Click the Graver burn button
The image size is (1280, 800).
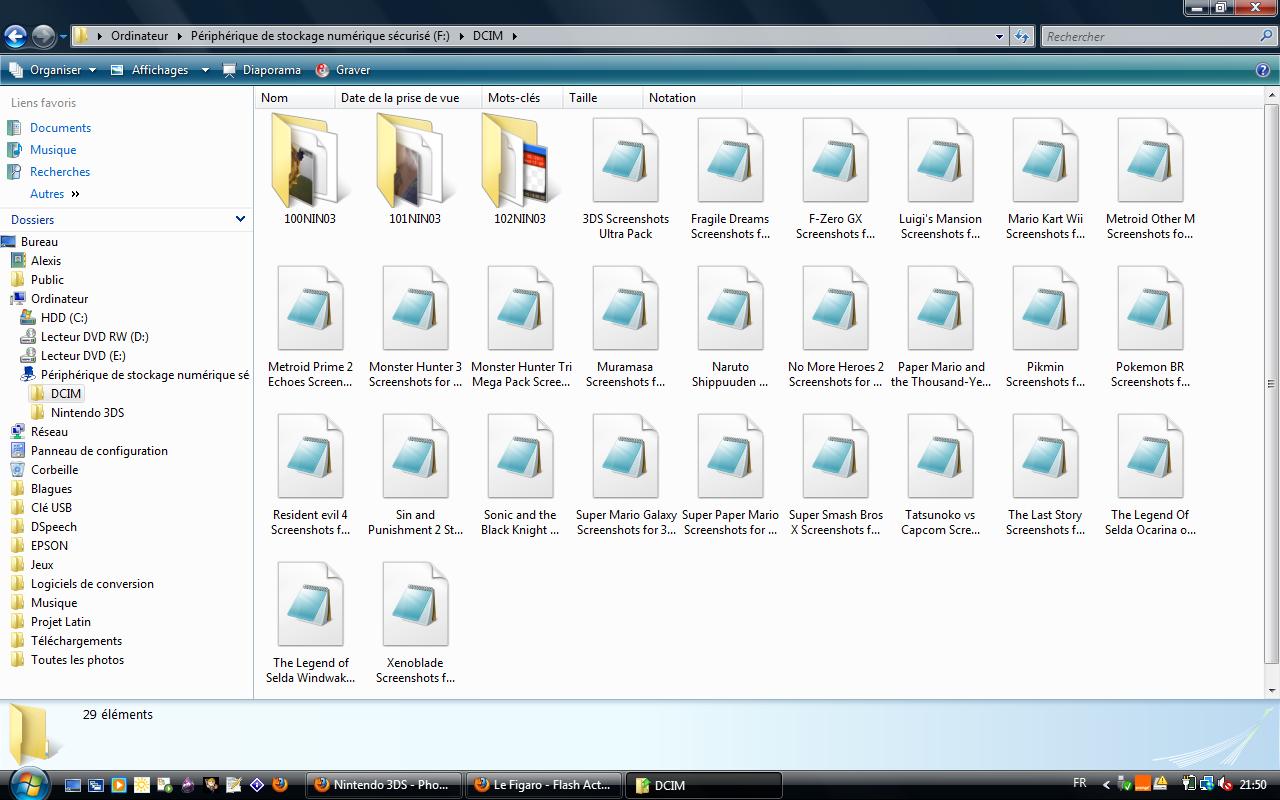(343, 70)
